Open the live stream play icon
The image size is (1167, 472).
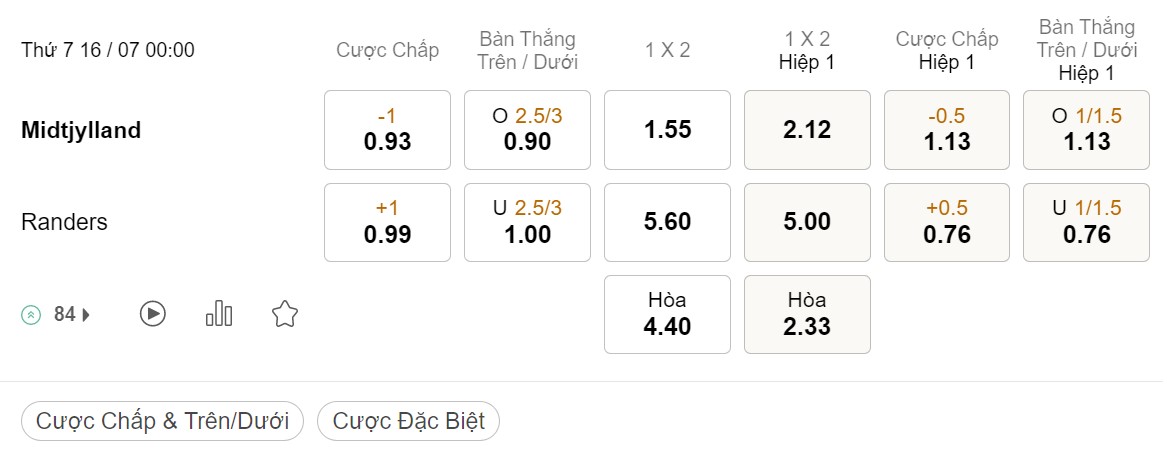pos(153,314)
